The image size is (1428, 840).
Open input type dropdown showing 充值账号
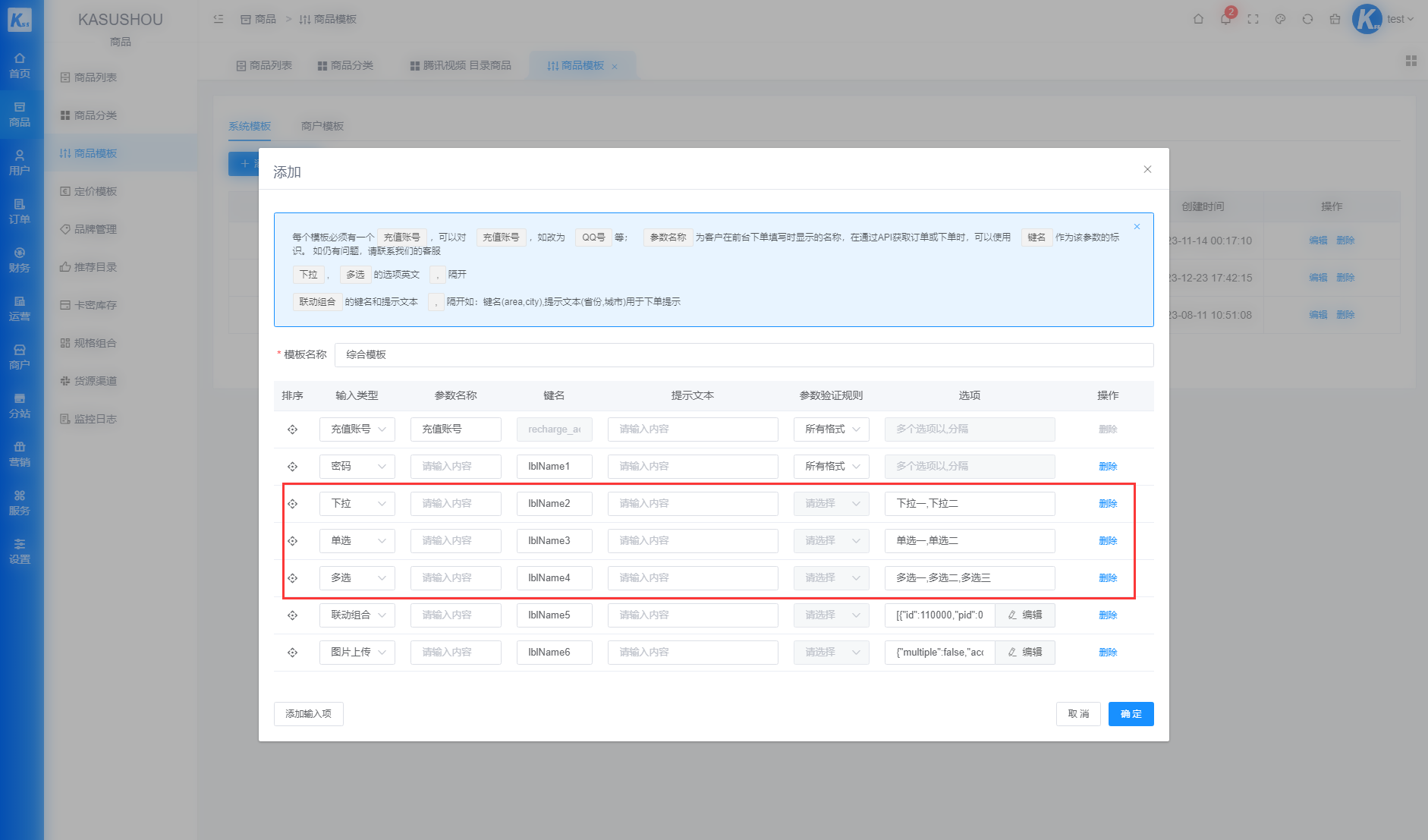pos(357,429)
